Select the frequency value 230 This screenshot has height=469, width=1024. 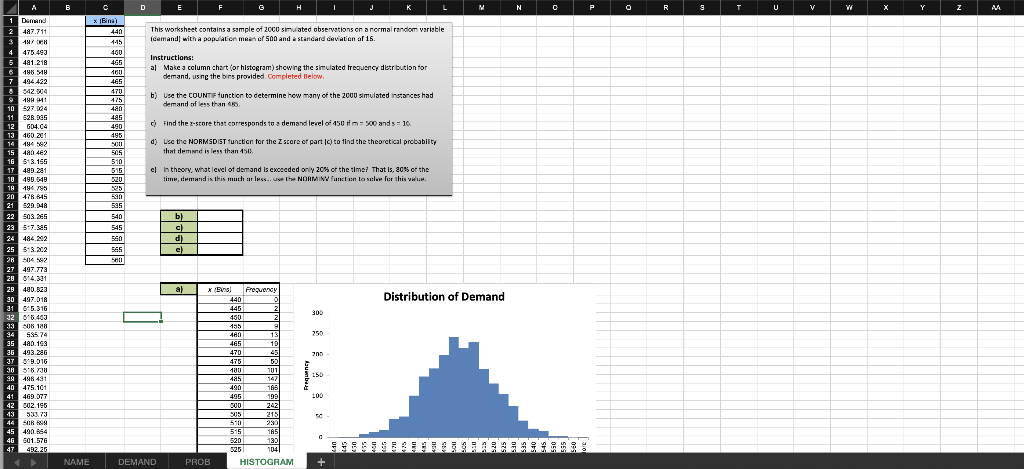(x=261, y=423)
